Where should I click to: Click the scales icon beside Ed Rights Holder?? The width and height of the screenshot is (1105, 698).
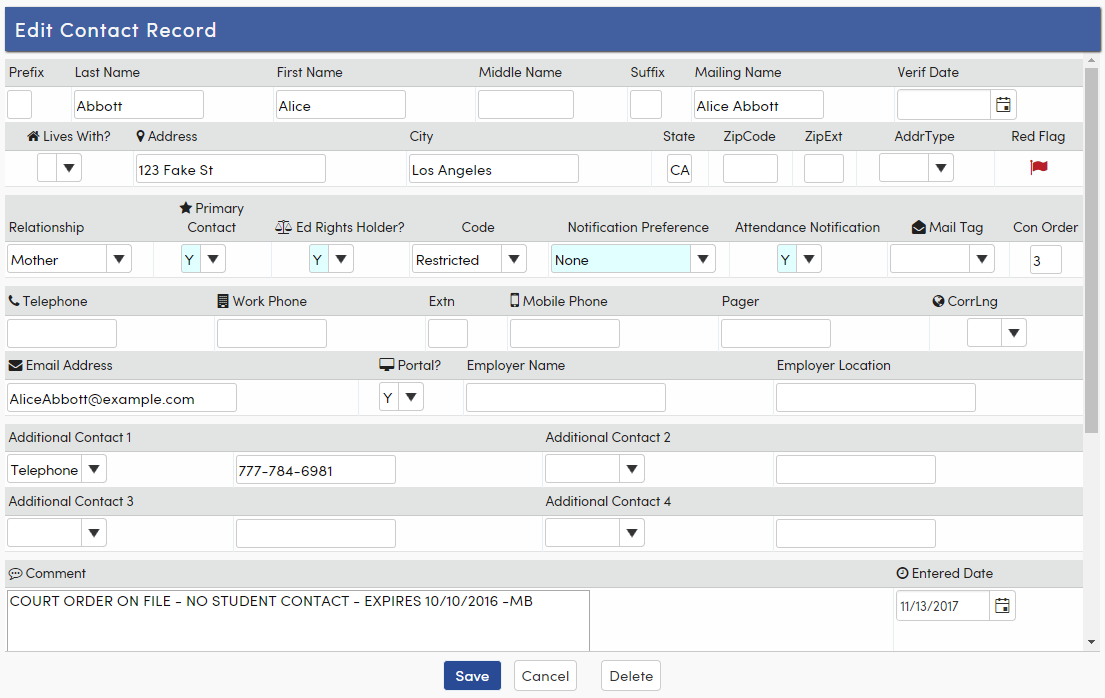[x=282, y=227]
